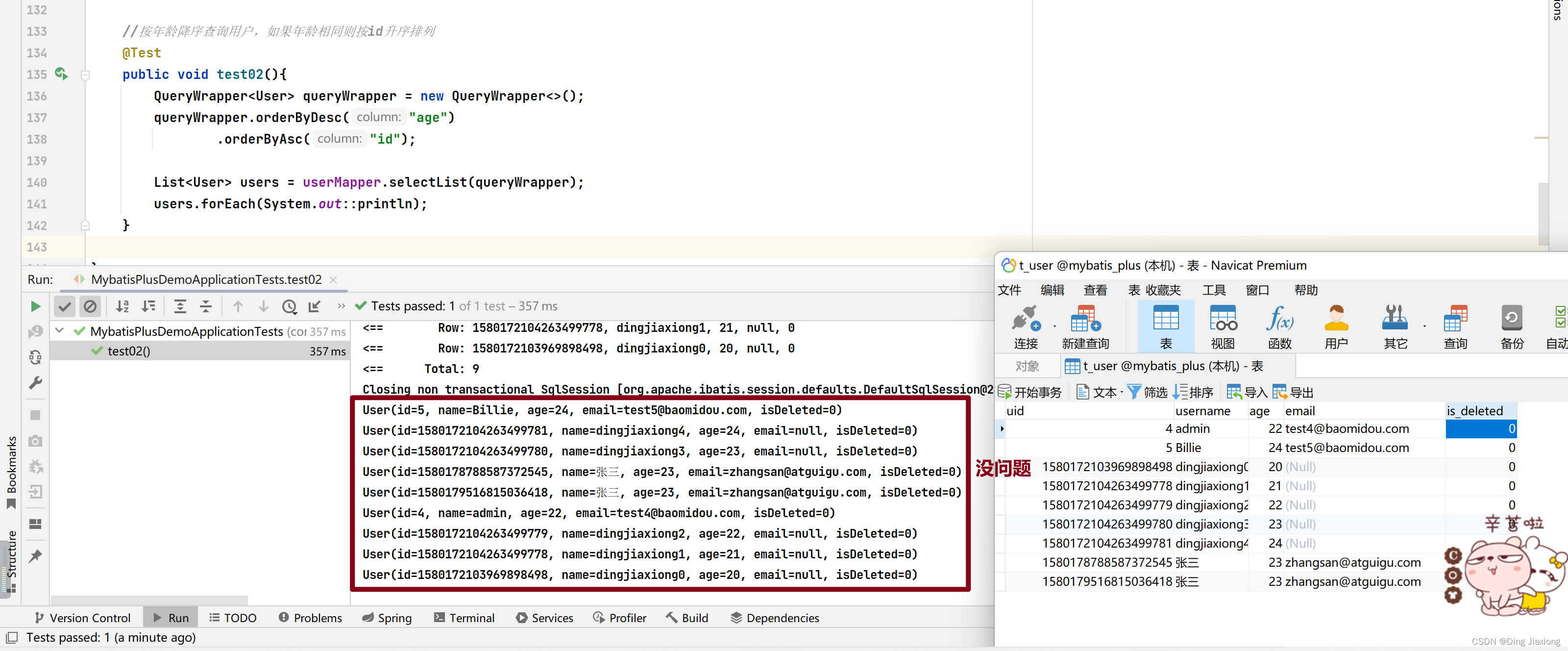Toggle Show Ignored tests button
The width and height of the screenshot is (1568, 651).
(x=90, y=306)
